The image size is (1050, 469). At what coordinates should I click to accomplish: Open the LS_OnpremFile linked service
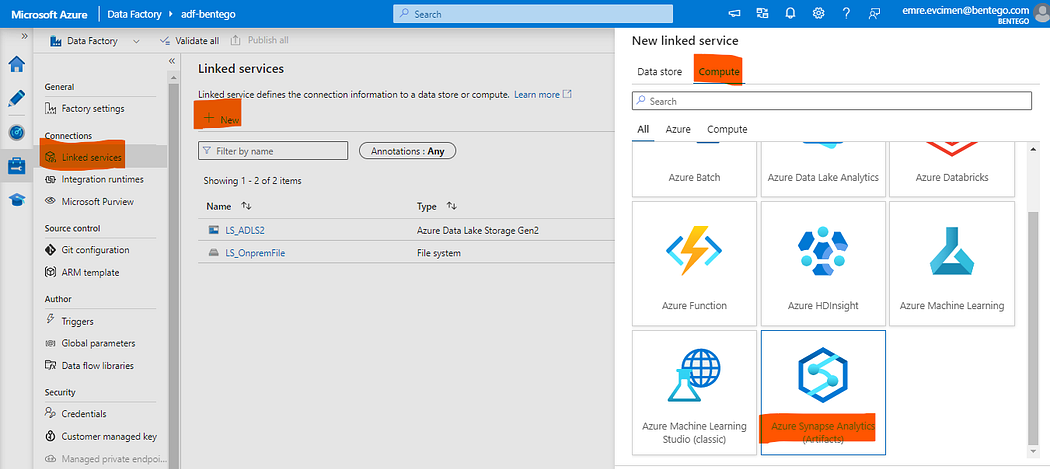tap(256, 253)
